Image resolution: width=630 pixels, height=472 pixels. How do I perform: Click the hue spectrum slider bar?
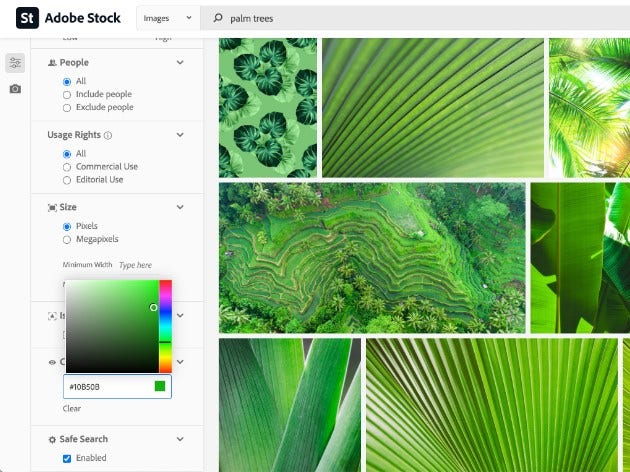[x=166, y=326]
